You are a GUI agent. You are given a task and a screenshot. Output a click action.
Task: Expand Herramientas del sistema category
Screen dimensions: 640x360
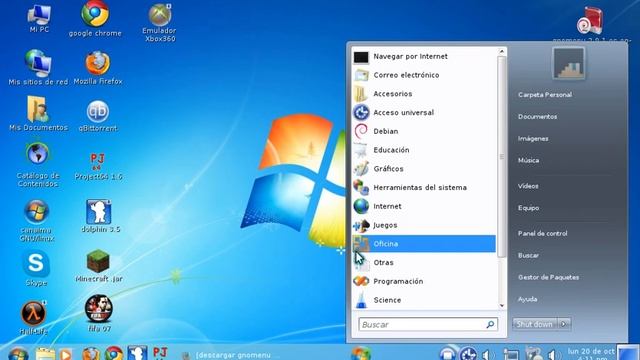(x=424, y=188)
